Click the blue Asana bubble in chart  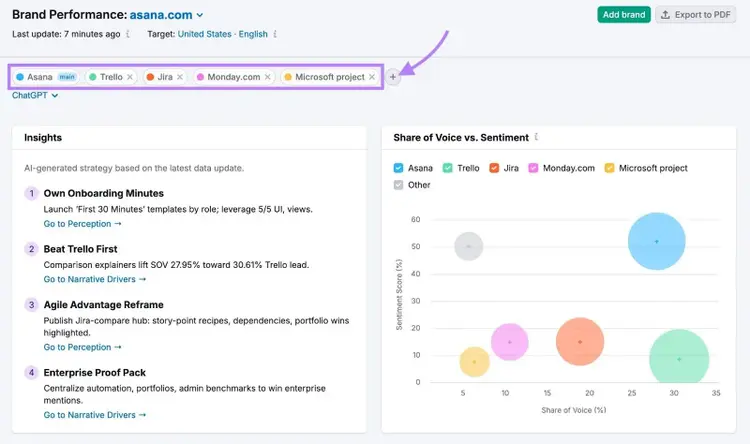click(x=656, y=241)
